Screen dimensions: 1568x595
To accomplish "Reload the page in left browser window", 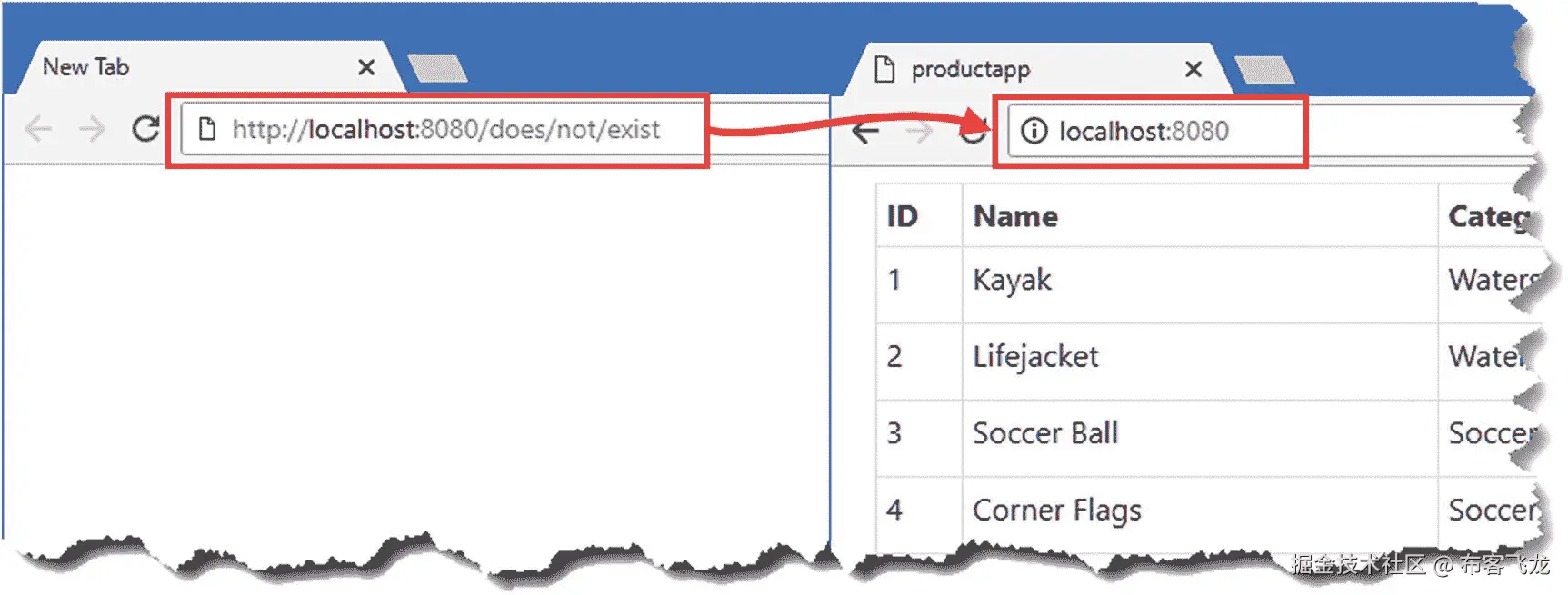I will 145,129.
